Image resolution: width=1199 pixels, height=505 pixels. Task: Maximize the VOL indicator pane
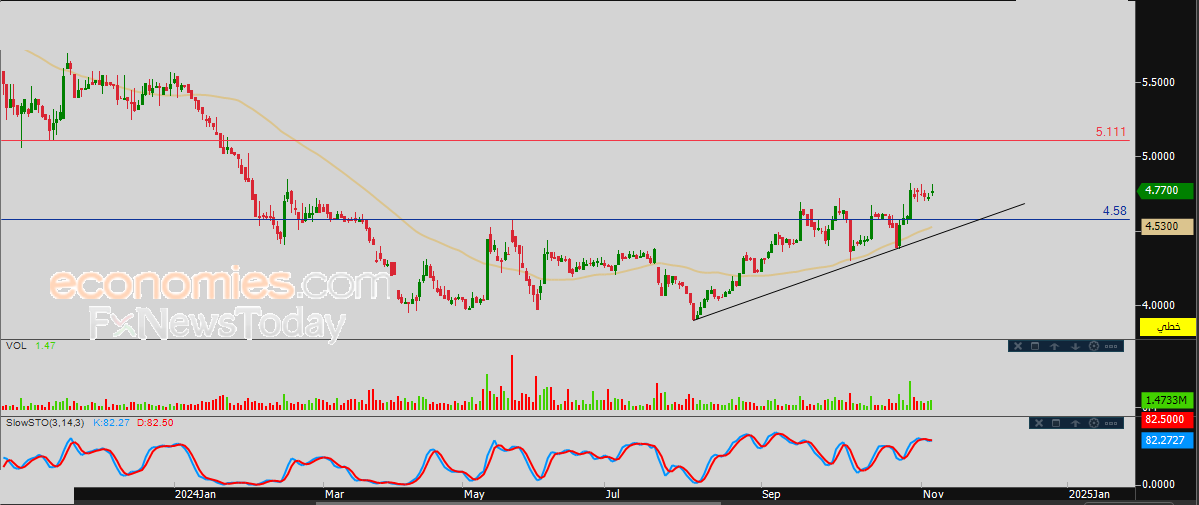[1035, 347]
